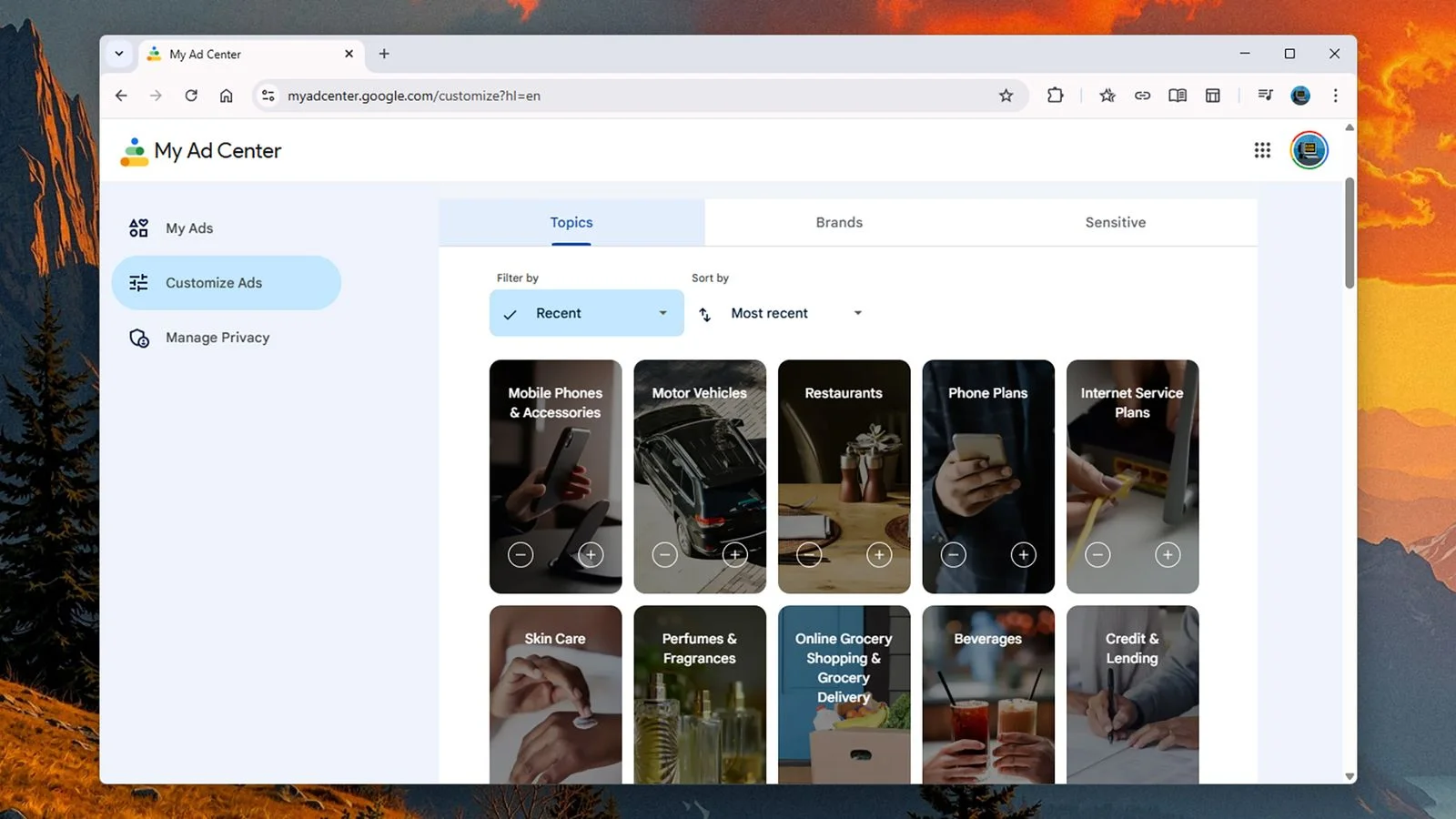1456x819 pixels.
Task: Switch to the Topics tab
Action: (x=571, y=223)
